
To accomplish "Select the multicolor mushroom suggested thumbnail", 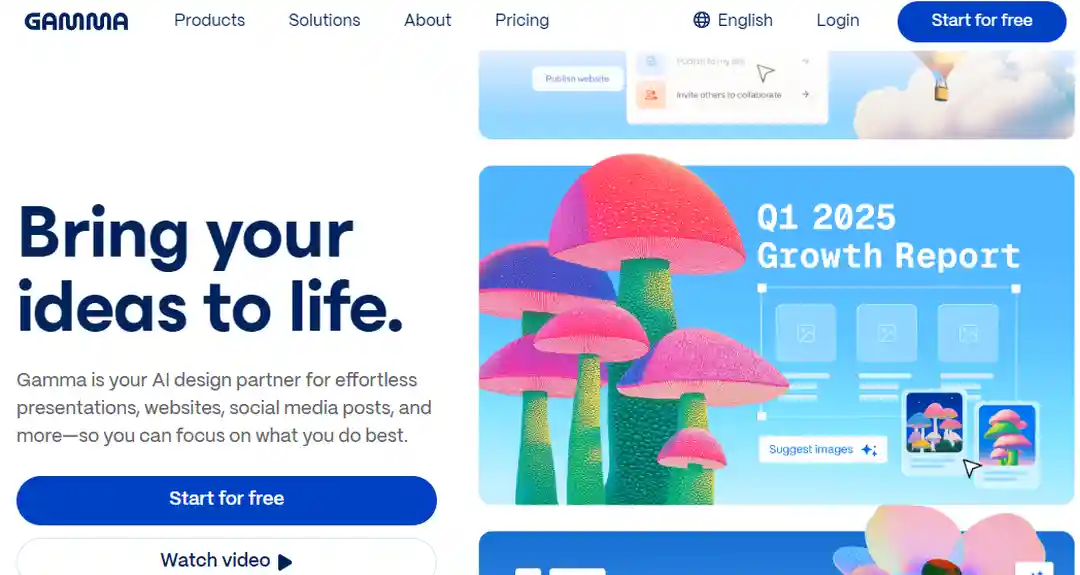I will tap(935, 424).
